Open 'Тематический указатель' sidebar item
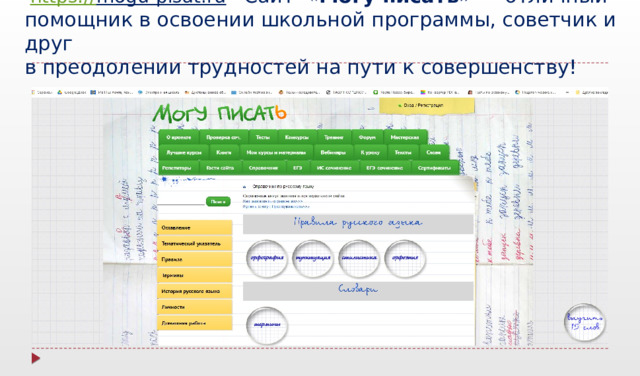This screenshot has width=640, height=376. pyautogui.click(x=194, y=244)
